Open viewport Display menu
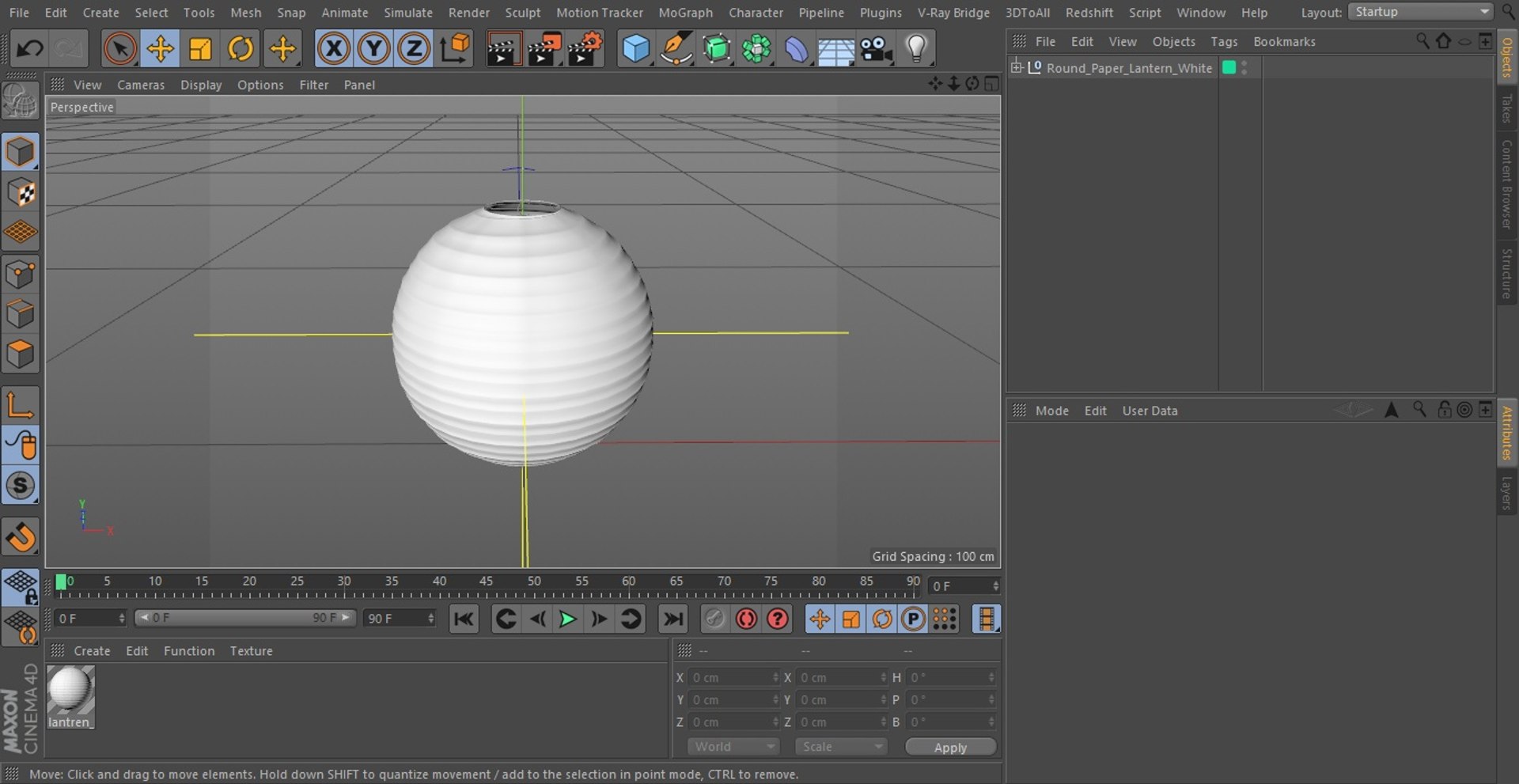Screen dimensions: 1519x784 click(x=201, y=85)
